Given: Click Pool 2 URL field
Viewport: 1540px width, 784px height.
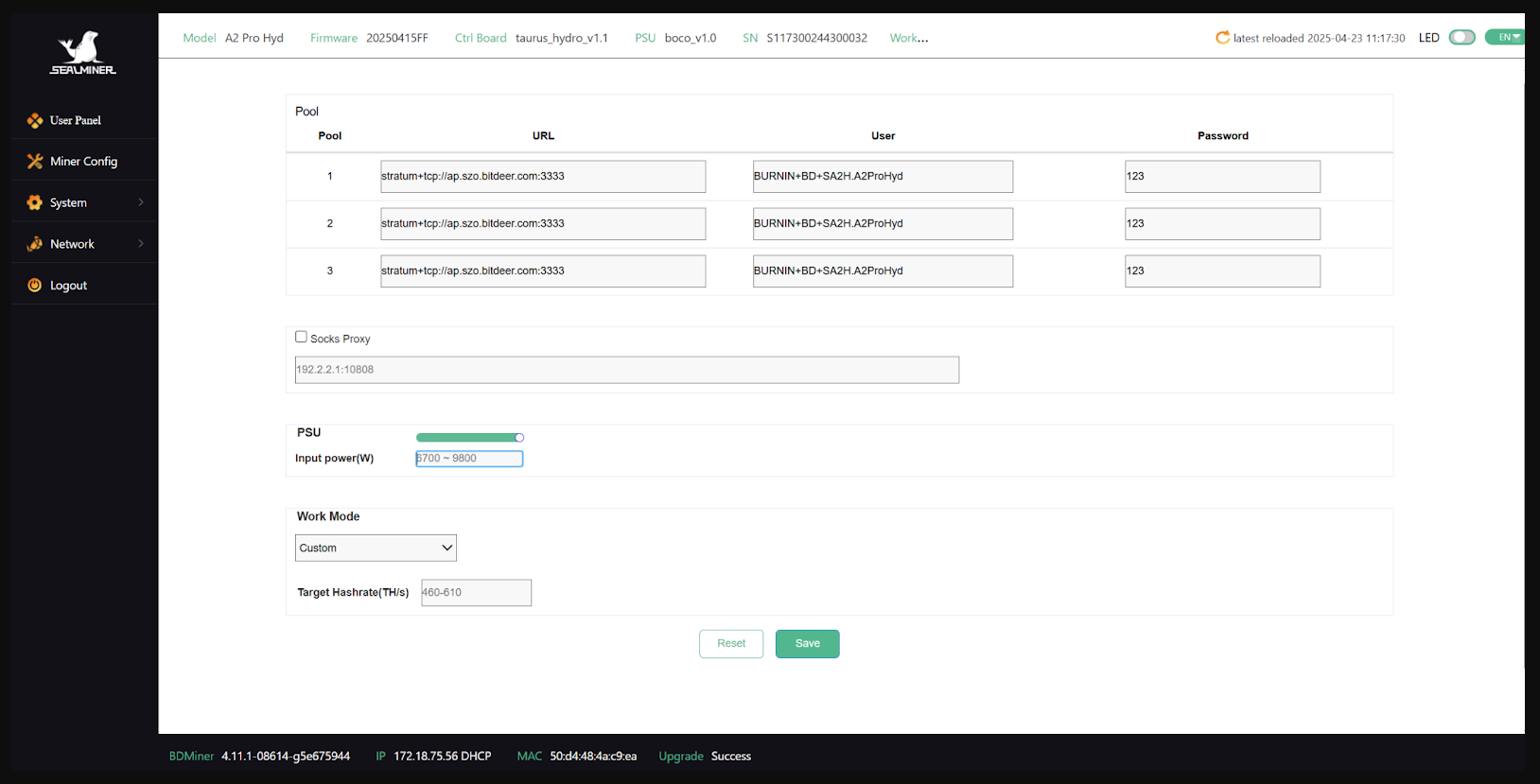Looking at the screenshot, I should coord(543,224).
